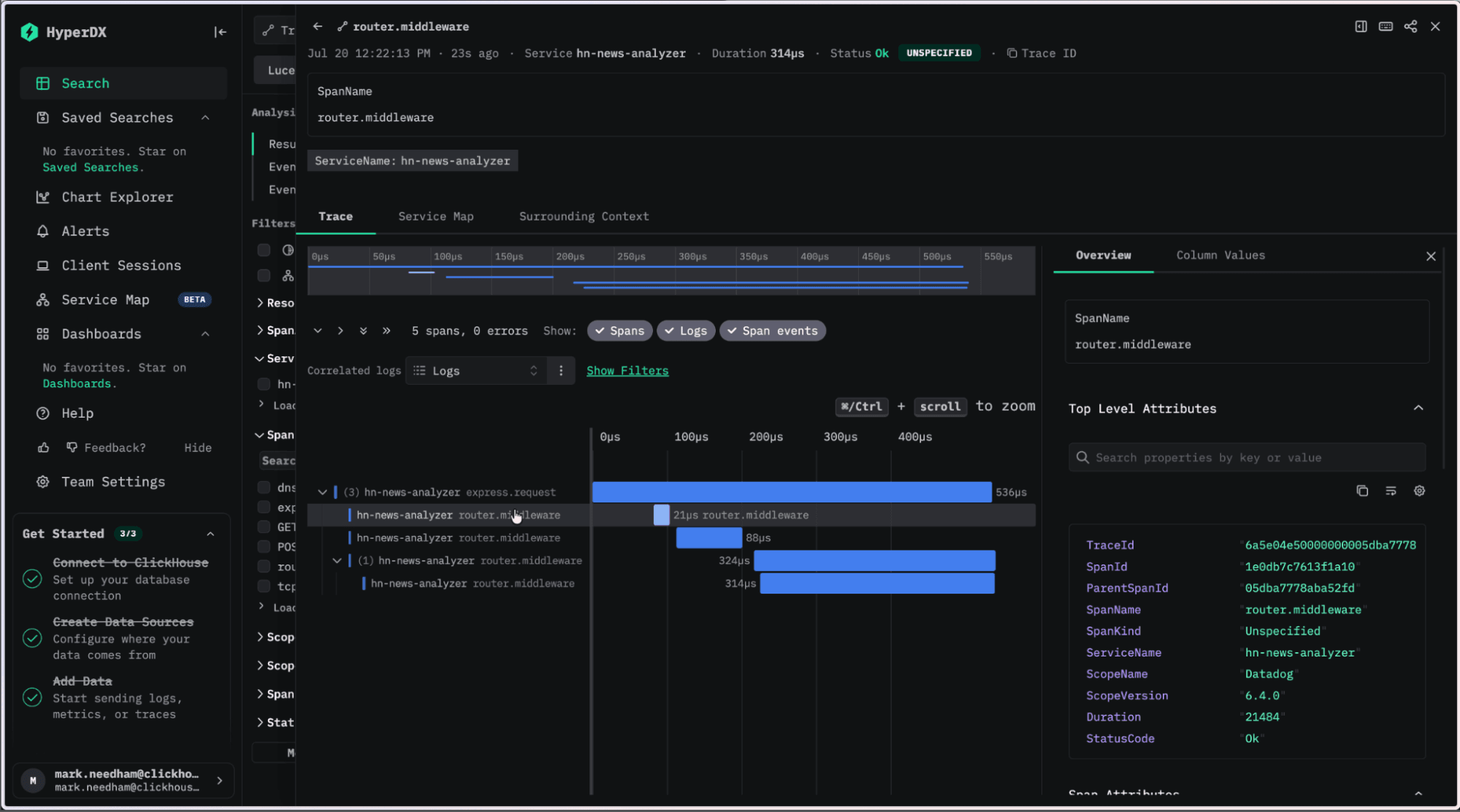Open Client Sessions in sidebar
Screen dimensions: 1460x812
click(121, 266)
